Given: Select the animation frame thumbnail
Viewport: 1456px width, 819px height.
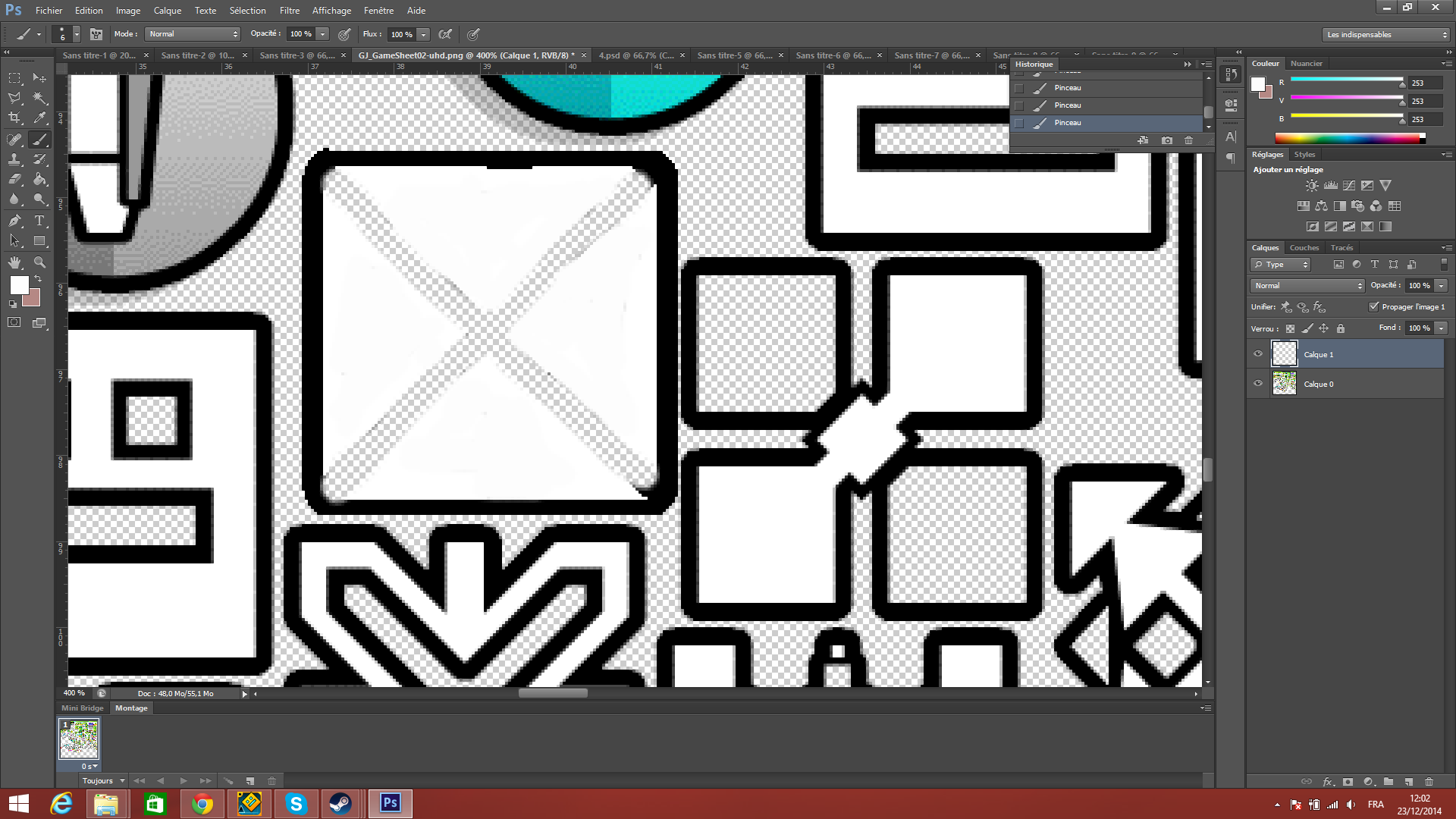Looking at the screenshot, I should (x=79, y=739).
